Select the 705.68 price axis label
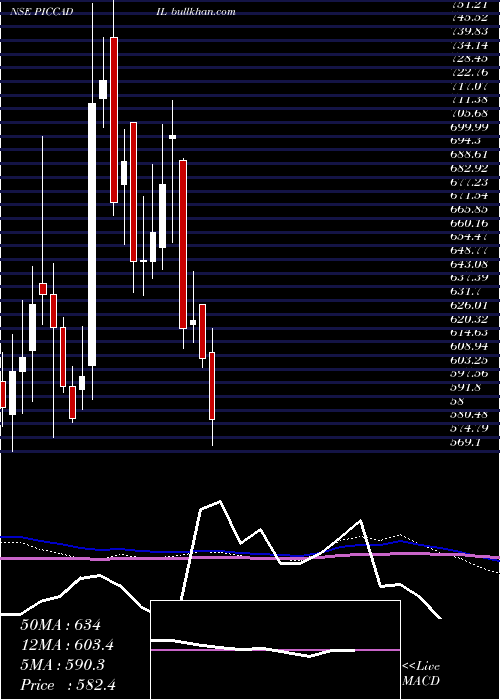The width and height of the screenshot is (500, 700). [x=469, y=113]
